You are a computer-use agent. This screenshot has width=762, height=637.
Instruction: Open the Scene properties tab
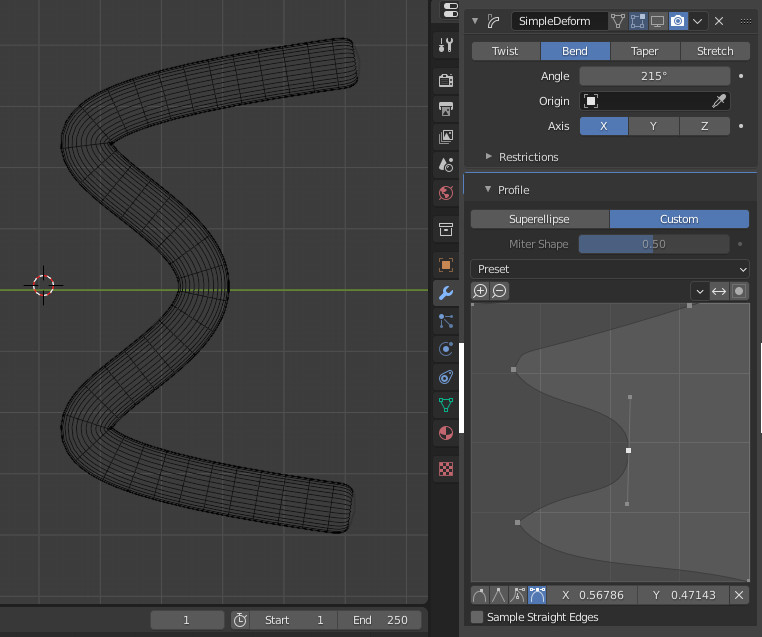446,165
